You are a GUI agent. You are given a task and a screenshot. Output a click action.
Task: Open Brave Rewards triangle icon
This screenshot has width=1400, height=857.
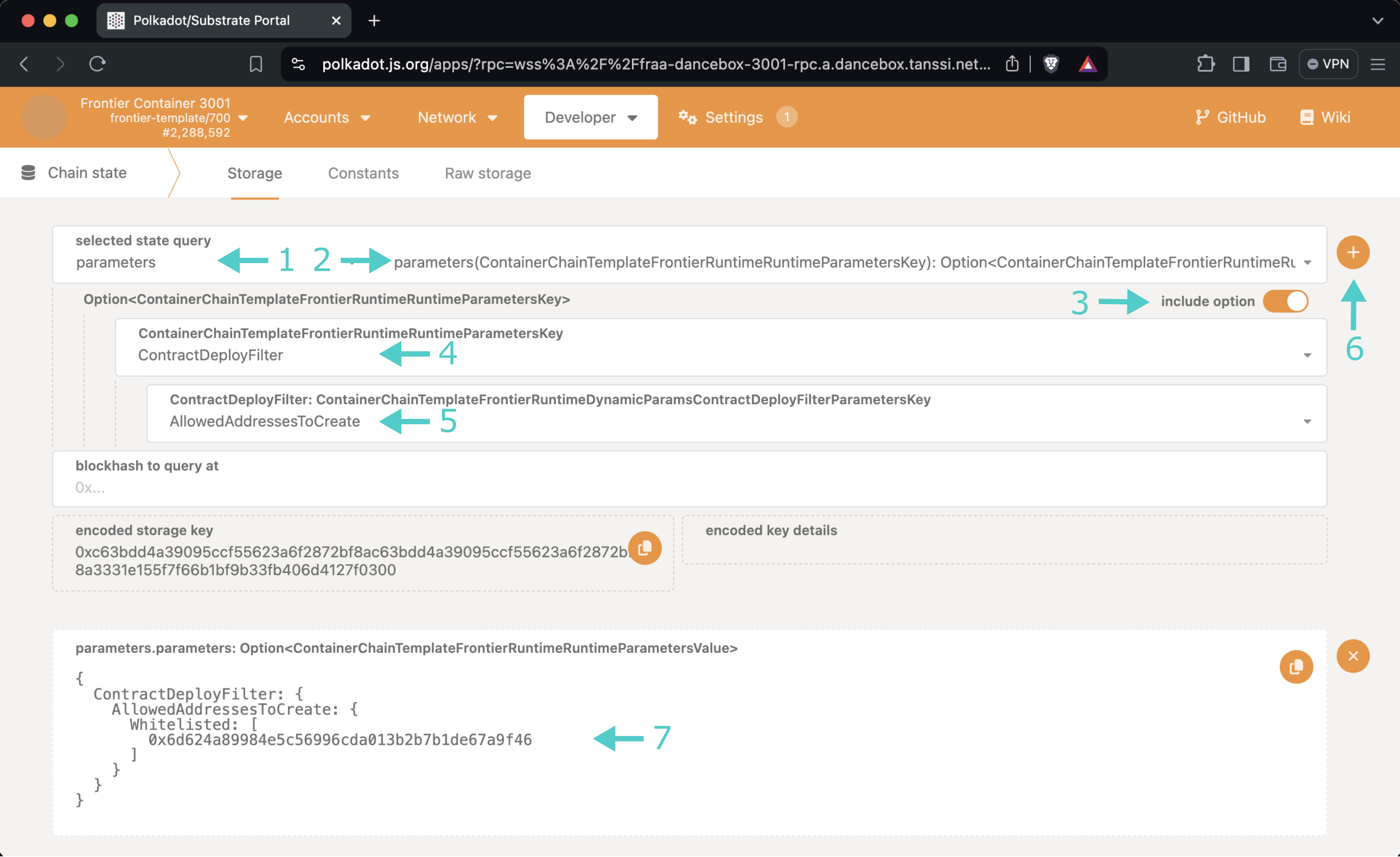(x=1087, y=64)
